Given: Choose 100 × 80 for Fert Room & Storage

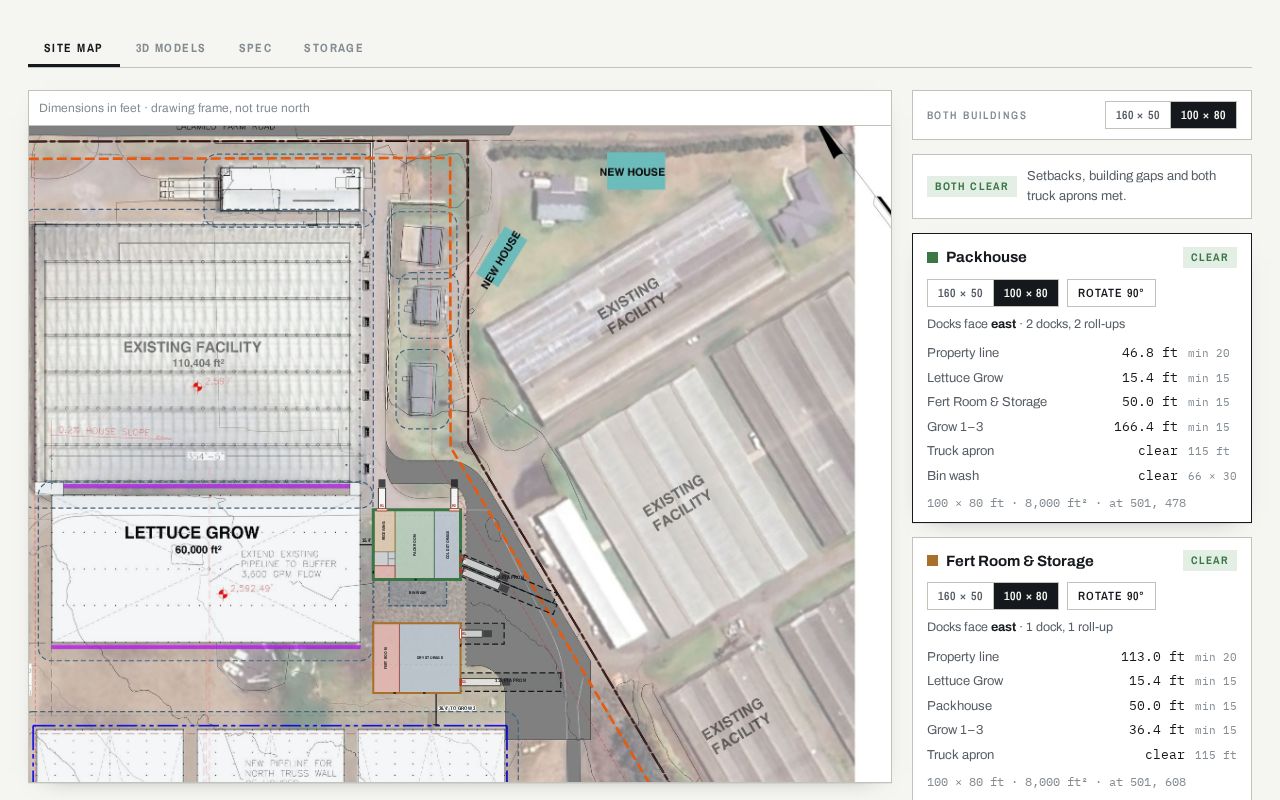Looking at the screenshot, I should click(x=1026, y=596).
